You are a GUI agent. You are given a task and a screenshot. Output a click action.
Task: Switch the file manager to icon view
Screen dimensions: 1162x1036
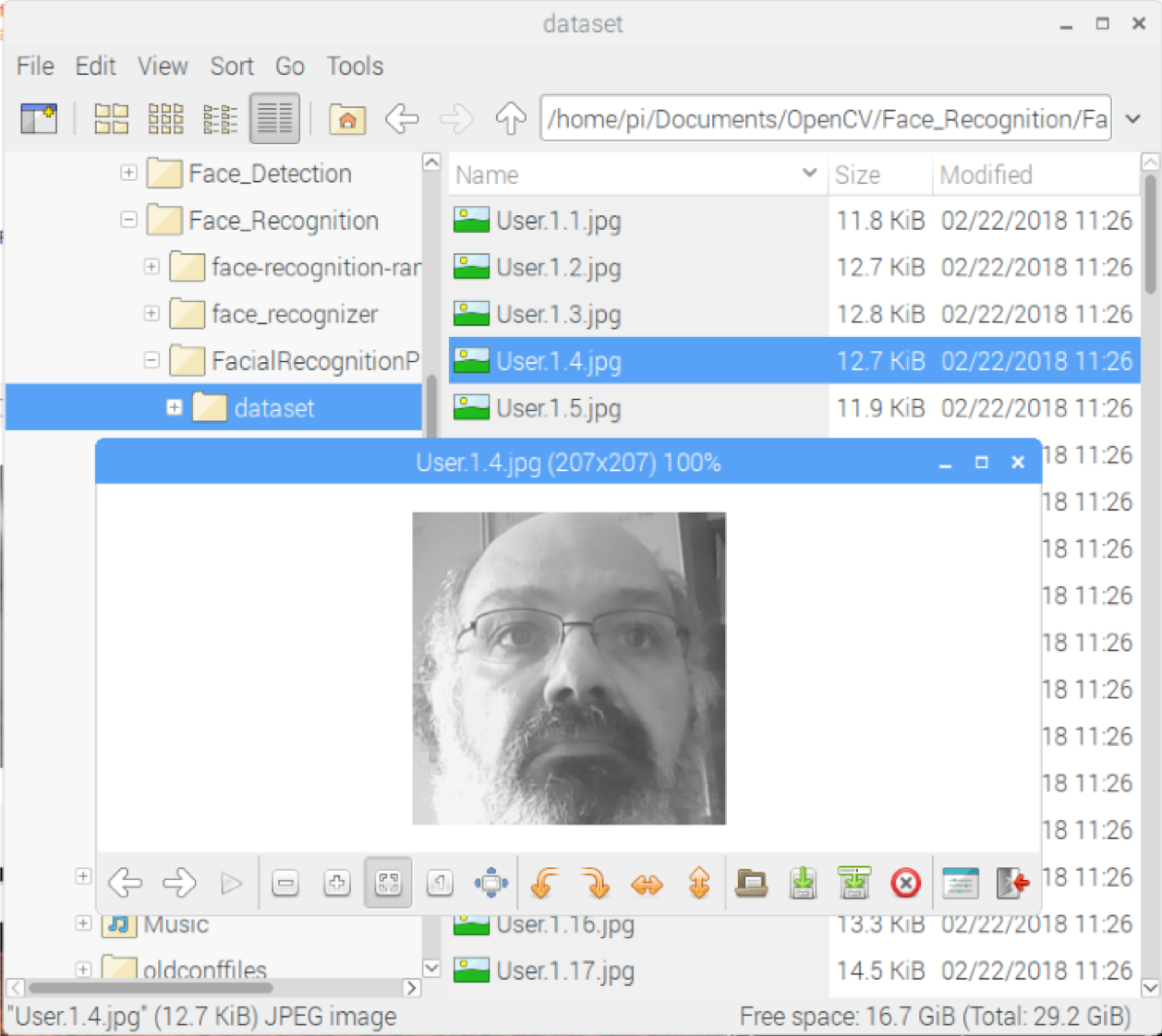pos(110,118)
